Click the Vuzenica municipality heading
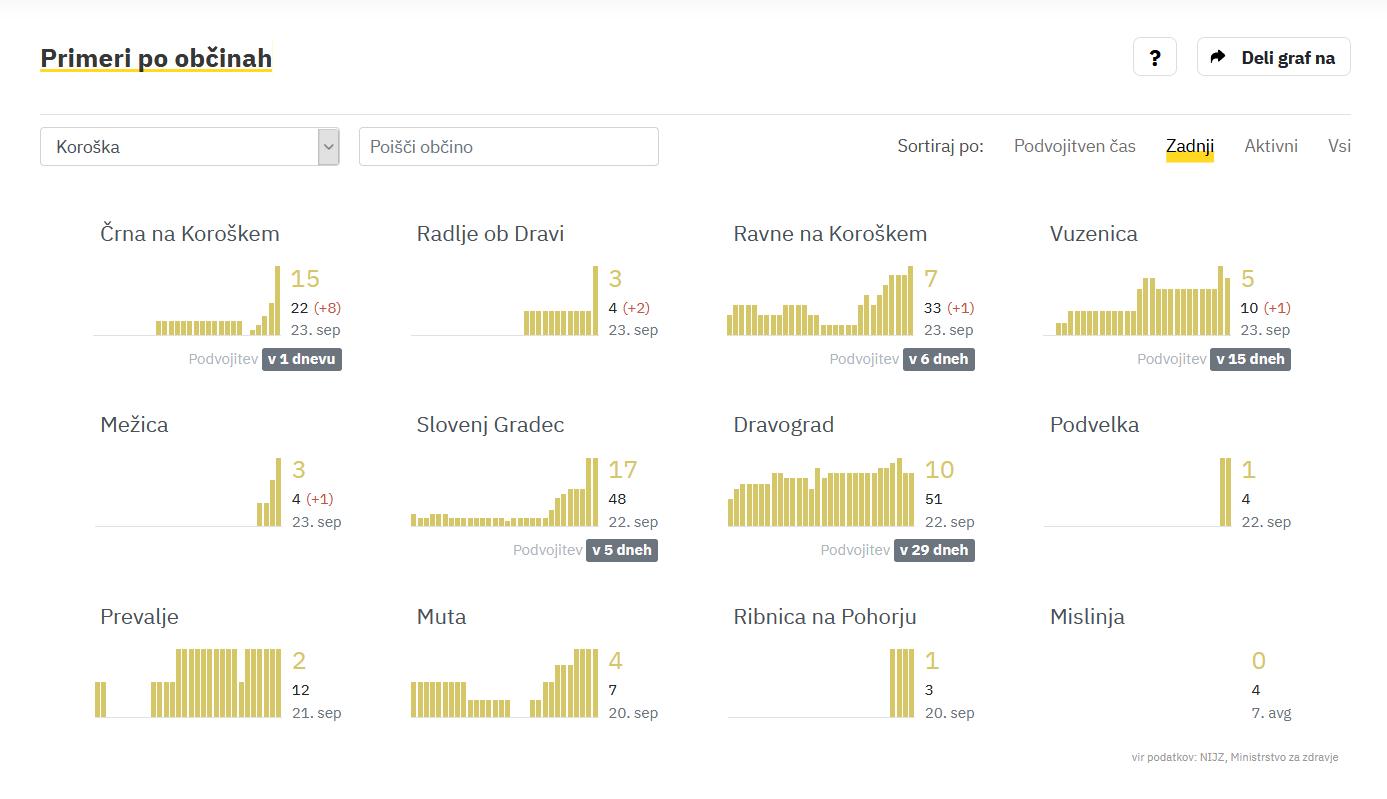The height and width of the screenshot is (799, 1387). (1093, 234)
